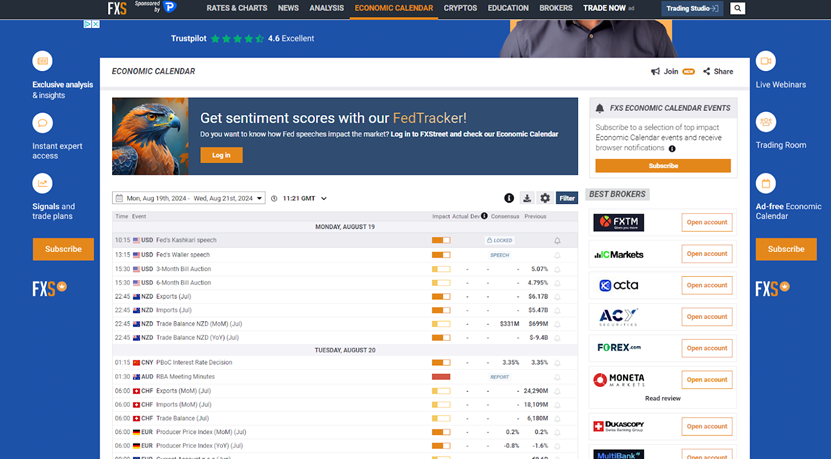
Task: Subscribe to economic calendar events notifications
Action: (663, 166)
